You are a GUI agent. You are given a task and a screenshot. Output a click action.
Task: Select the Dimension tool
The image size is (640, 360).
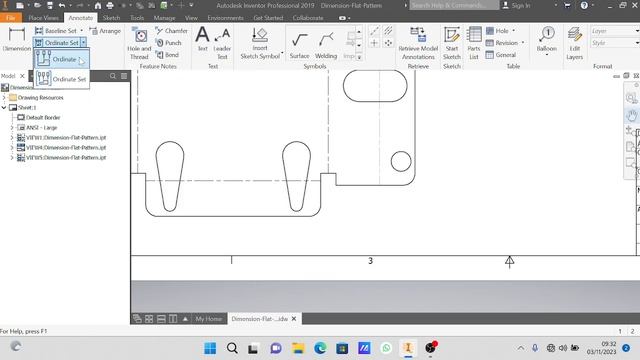click(x=16, y=40)
